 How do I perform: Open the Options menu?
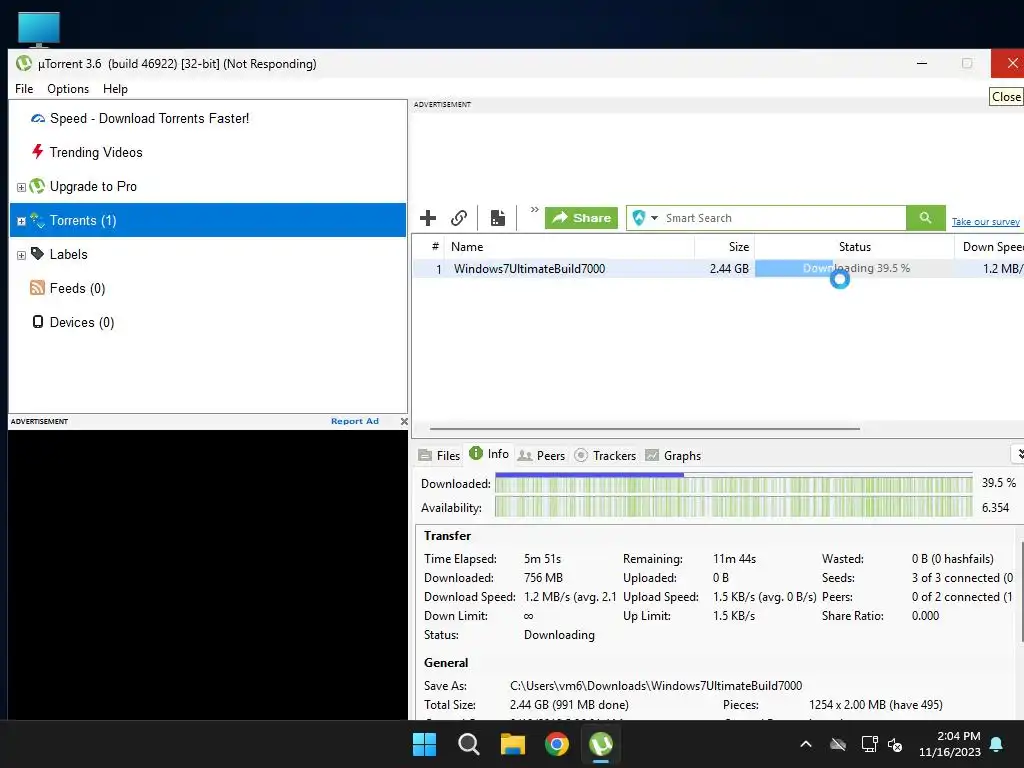pos(68,89)
